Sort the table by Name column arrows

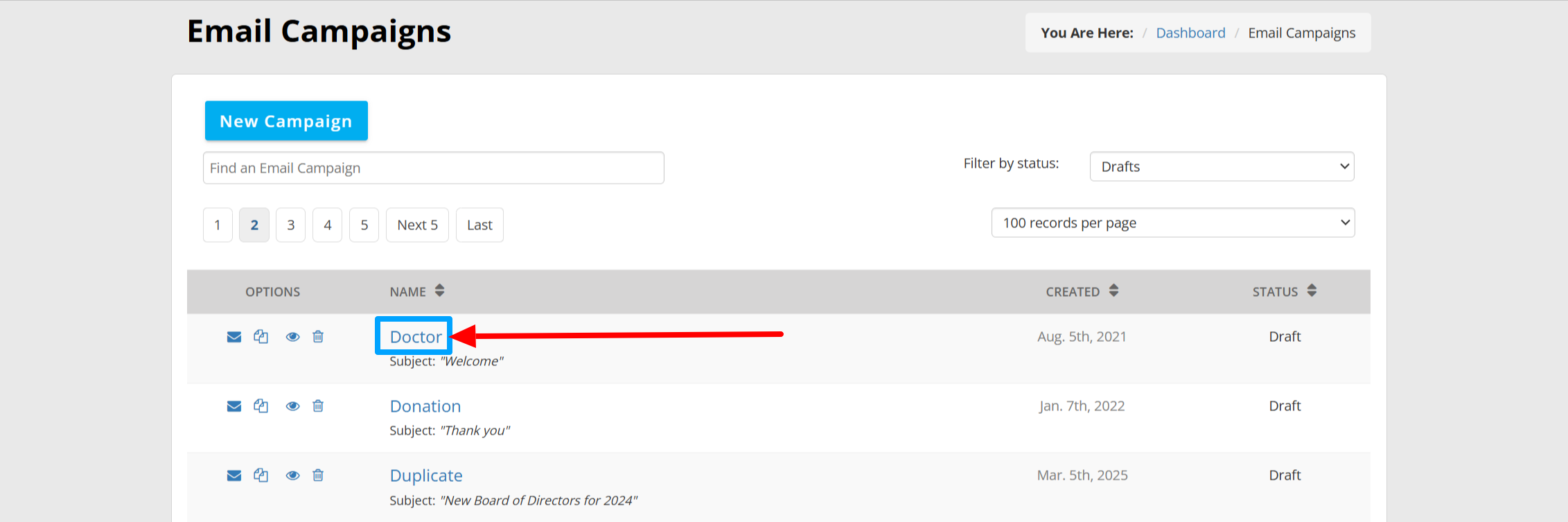tap(439, 290)
